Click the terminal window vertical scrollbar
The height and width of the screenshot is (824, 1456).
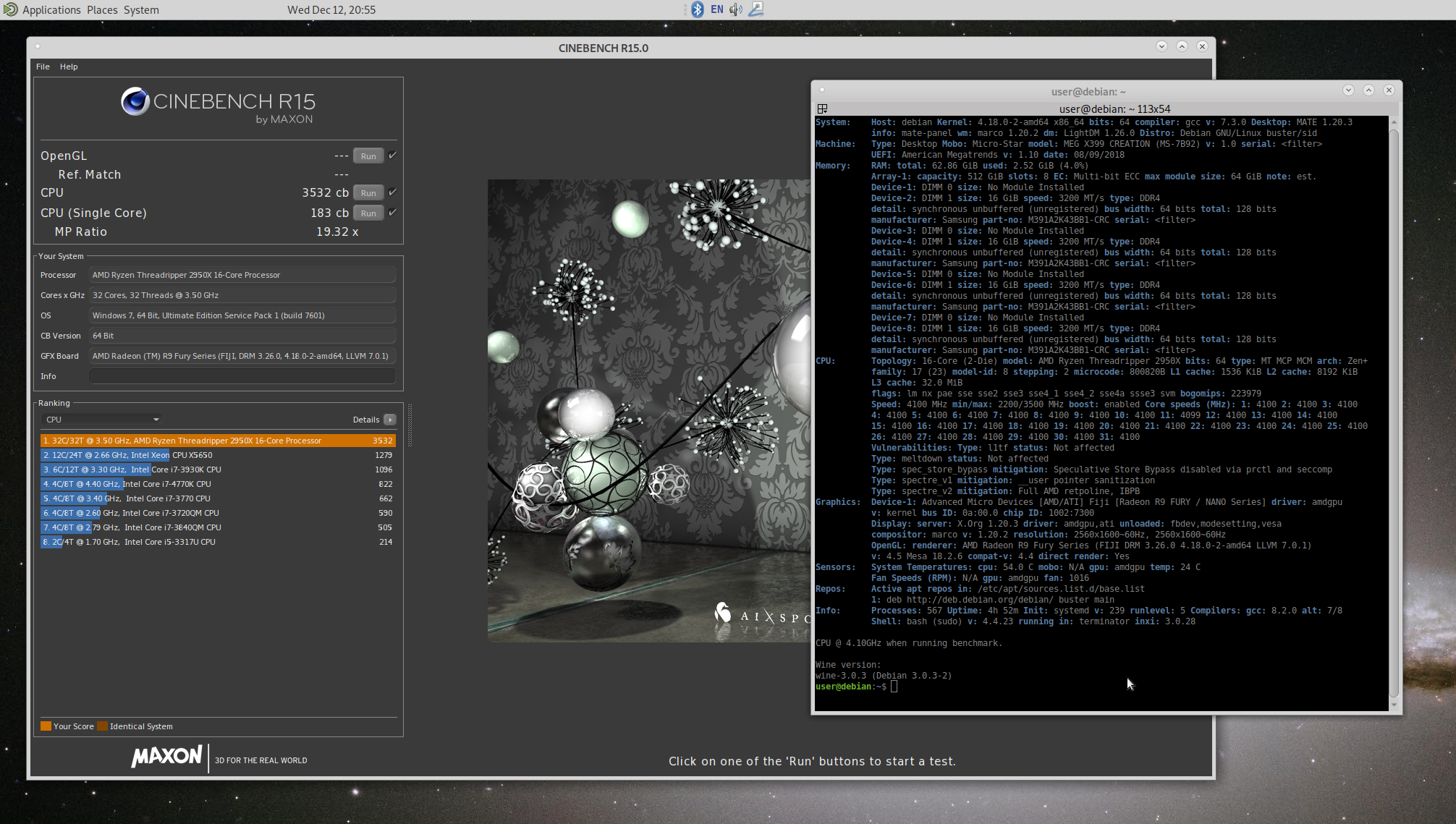(1394, 412)
